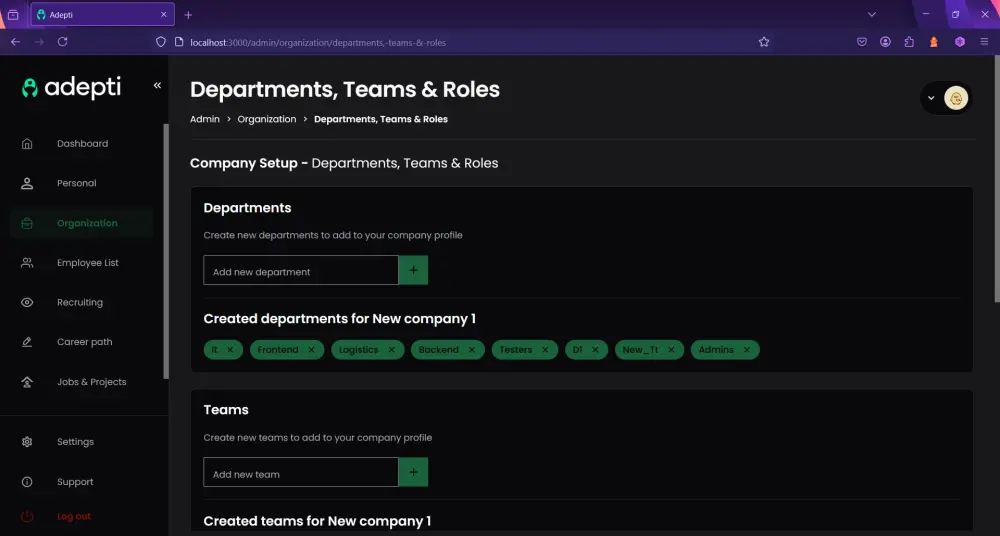
Task: Close the Adepti browser tab
Action: (163, 15)
